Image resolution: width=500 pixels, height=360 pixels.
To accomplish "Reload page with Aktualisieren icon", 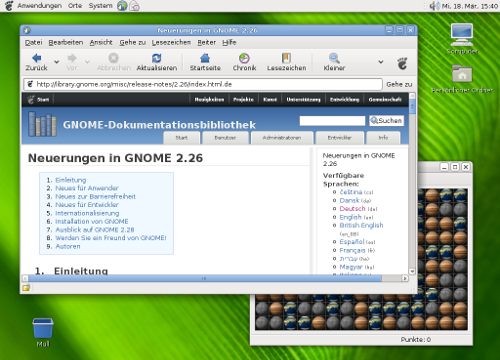I will tap(157, 58).
